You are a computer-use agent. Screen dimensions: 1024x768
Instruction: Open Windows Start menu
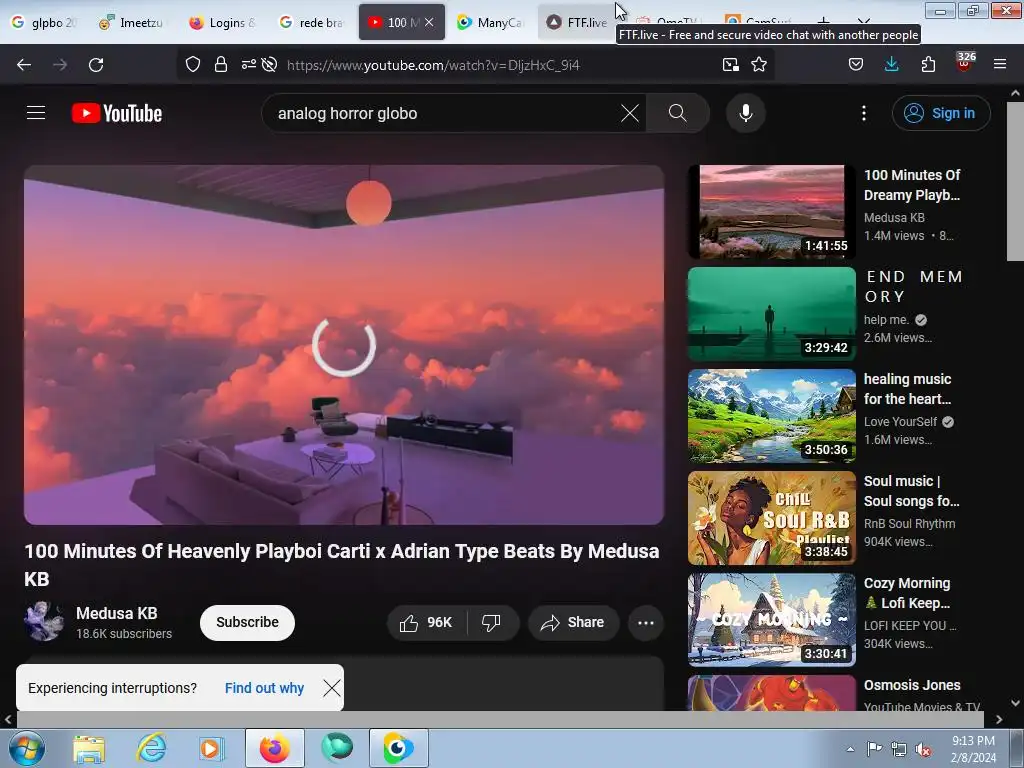coord(26,748)
